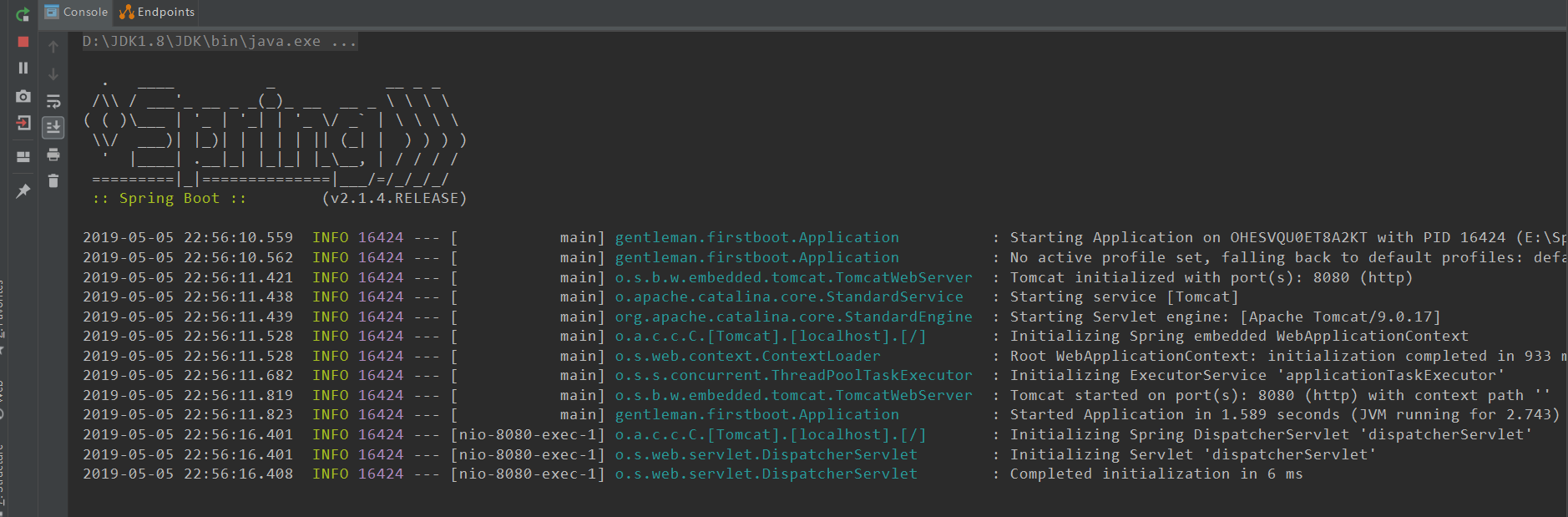Switch to the Console tab
The image size is (1568, 517).
pos(76,12)
